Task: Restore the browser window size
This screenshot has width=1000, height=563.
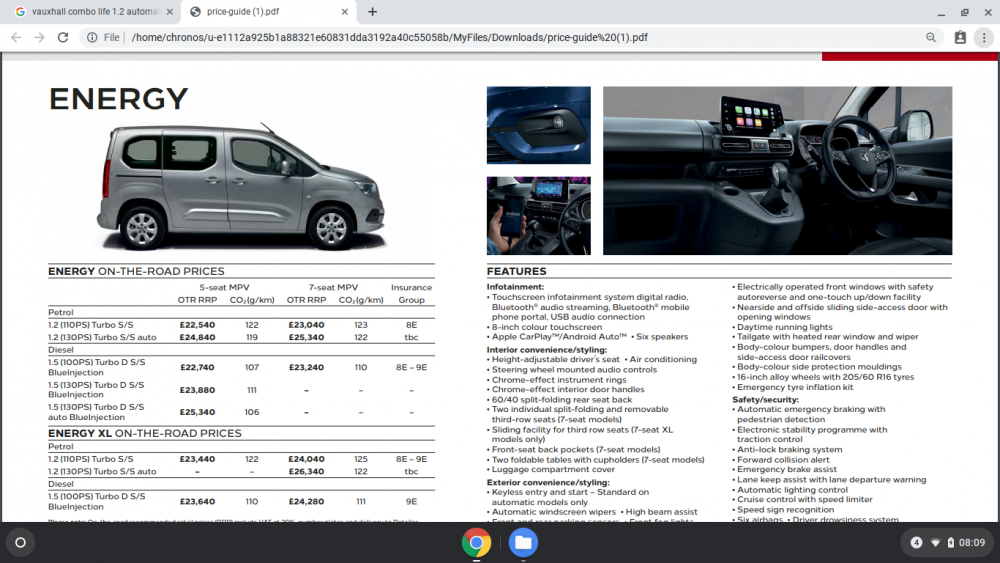Action: click(x=965, y=12)
